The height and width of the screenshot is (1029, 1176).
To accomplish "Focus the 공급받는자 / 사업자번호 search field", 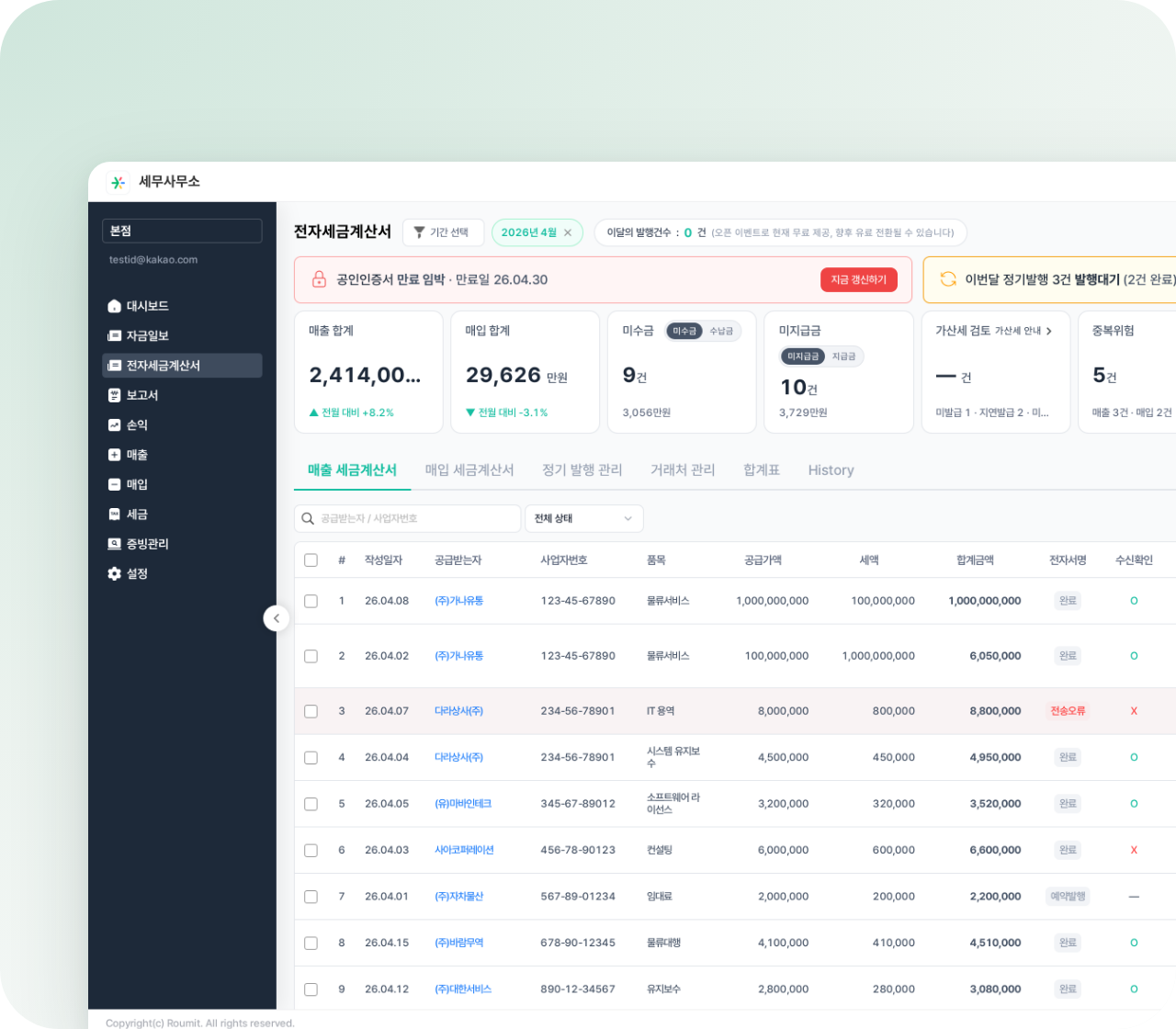I will click(x=408, y=518).
